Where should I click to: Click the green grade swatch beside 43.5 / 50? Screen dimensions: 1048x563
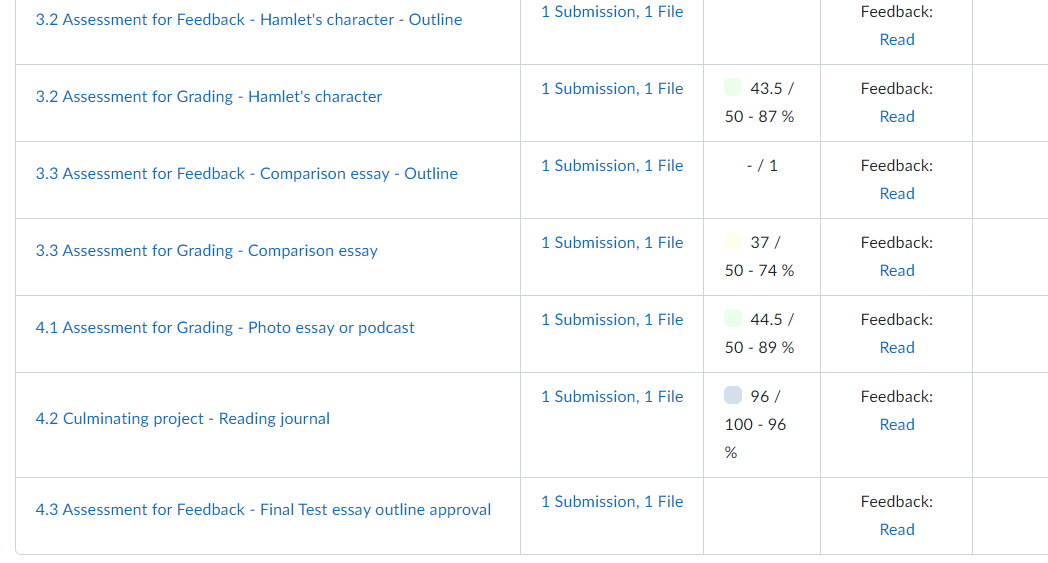(x=733, y=88)
